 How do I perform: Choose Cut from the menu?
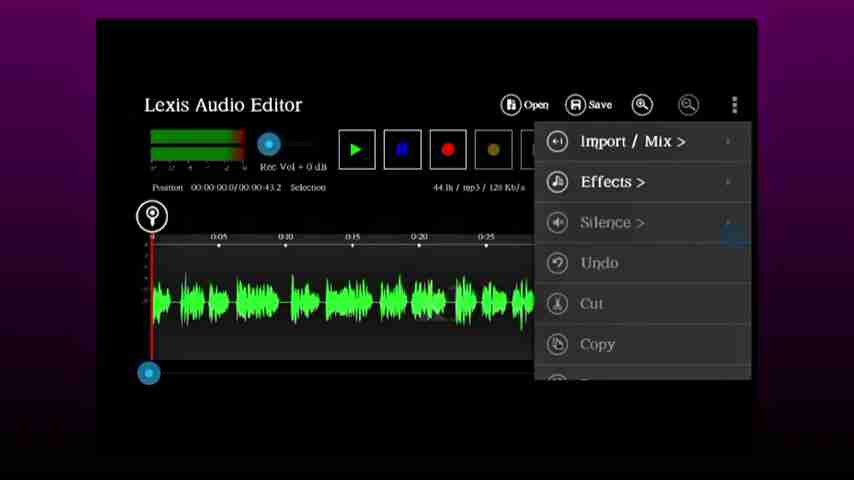(x=643, y=303)
